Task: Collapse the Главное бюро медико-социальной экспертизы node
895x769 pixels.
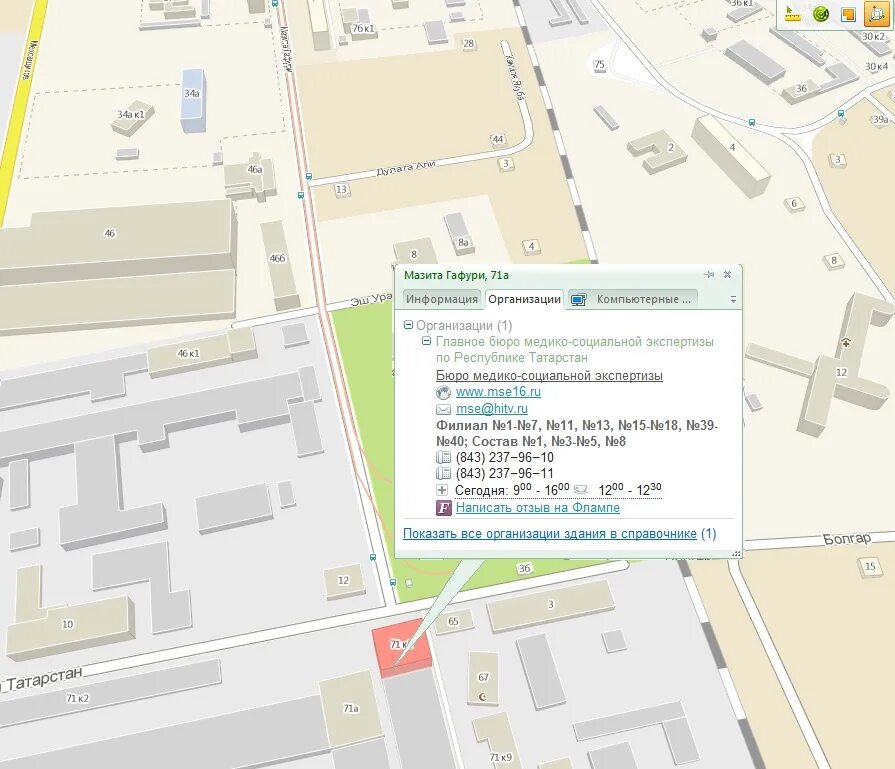Action: [x=426, y=341]
